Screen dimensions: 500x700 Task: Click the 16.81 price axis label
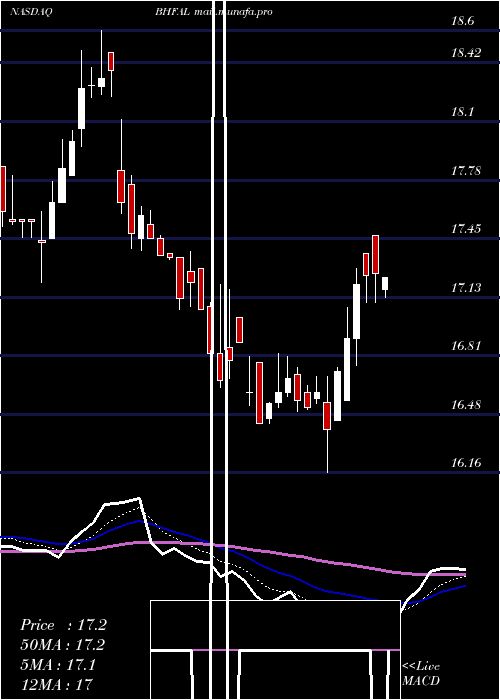click(466, 346)
